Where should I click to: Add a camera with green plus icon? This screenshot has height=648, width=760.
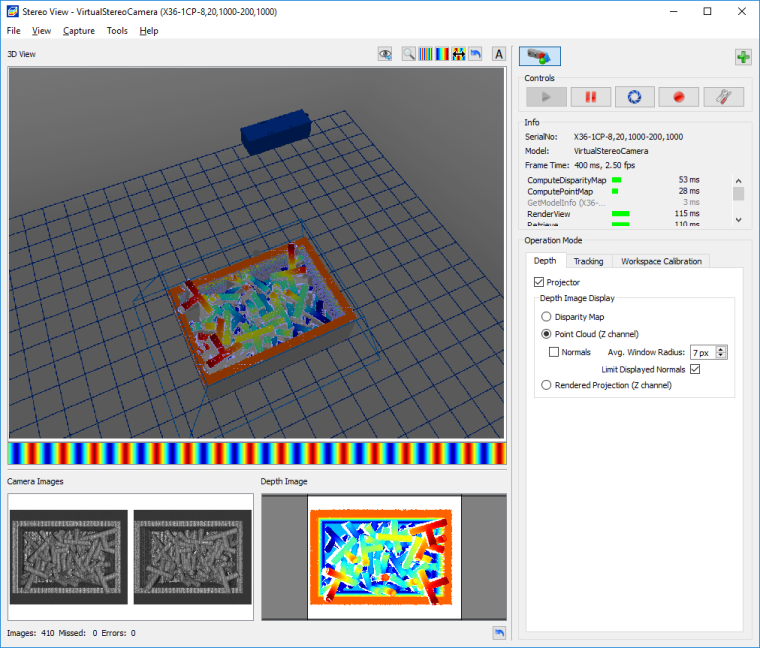(x=742, y=57)
